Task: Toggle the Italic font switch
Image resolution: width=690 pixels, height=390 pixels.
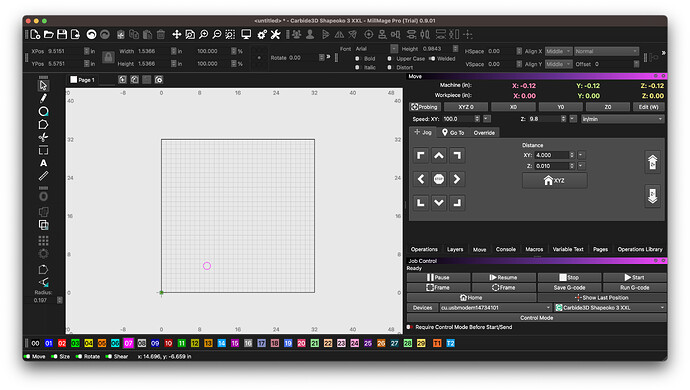Action: pyautogui.click(x=357, y=67)
